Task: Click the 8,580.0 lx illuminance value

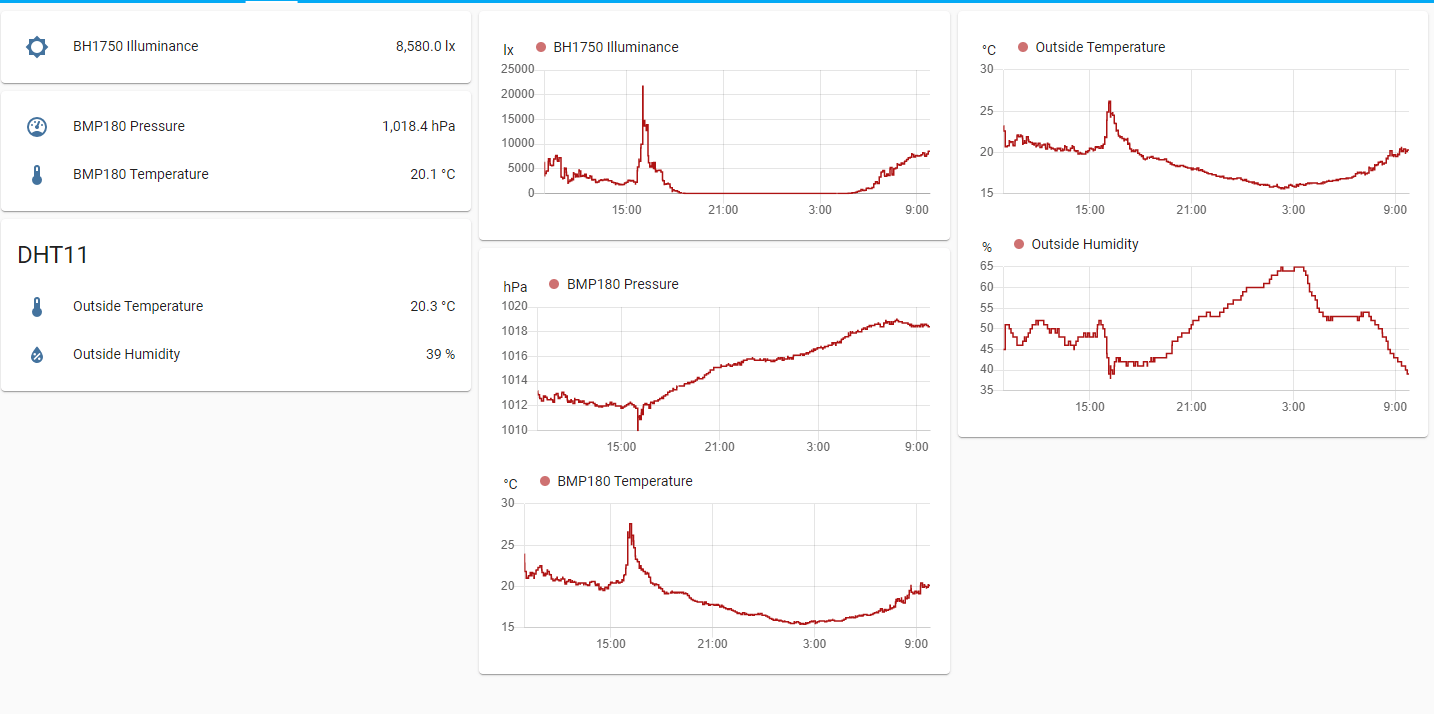Action: click(425, 46)
